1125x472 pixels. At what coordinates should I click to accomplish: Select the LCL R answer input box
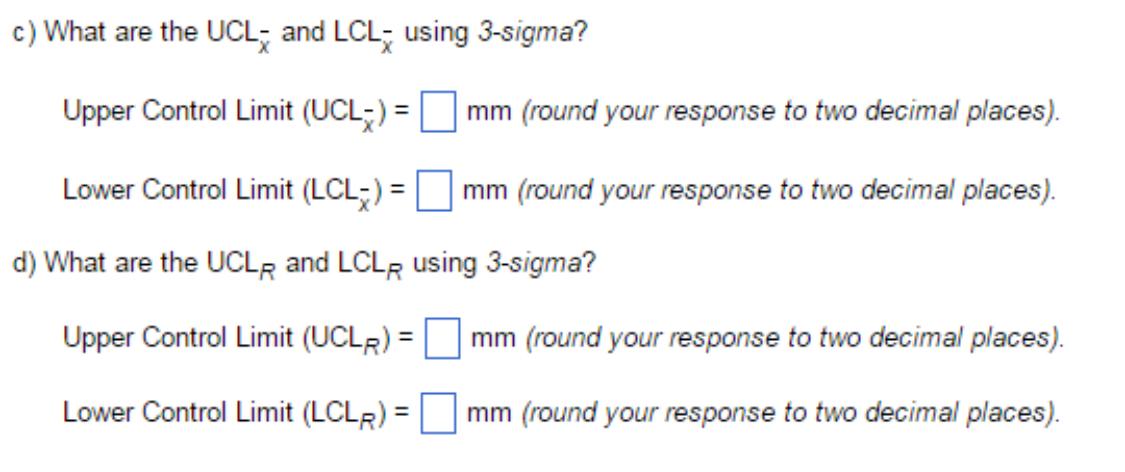click(438, 415)
